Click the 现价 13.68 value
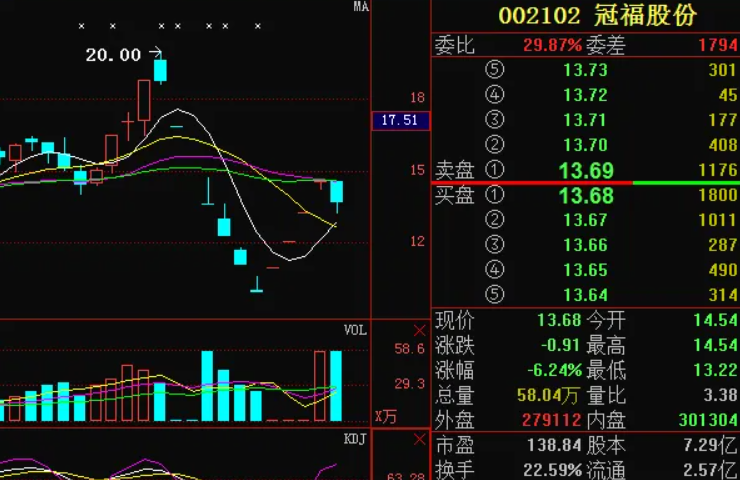The height and width of the screenshot is (480, 740). (559, 320)
